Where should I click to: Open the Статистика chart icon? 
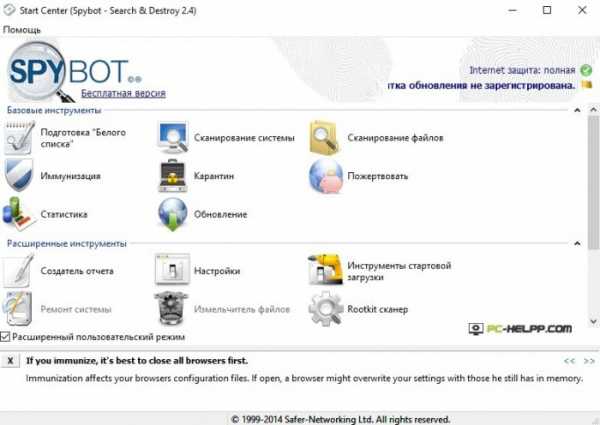(x=20, y=214)
